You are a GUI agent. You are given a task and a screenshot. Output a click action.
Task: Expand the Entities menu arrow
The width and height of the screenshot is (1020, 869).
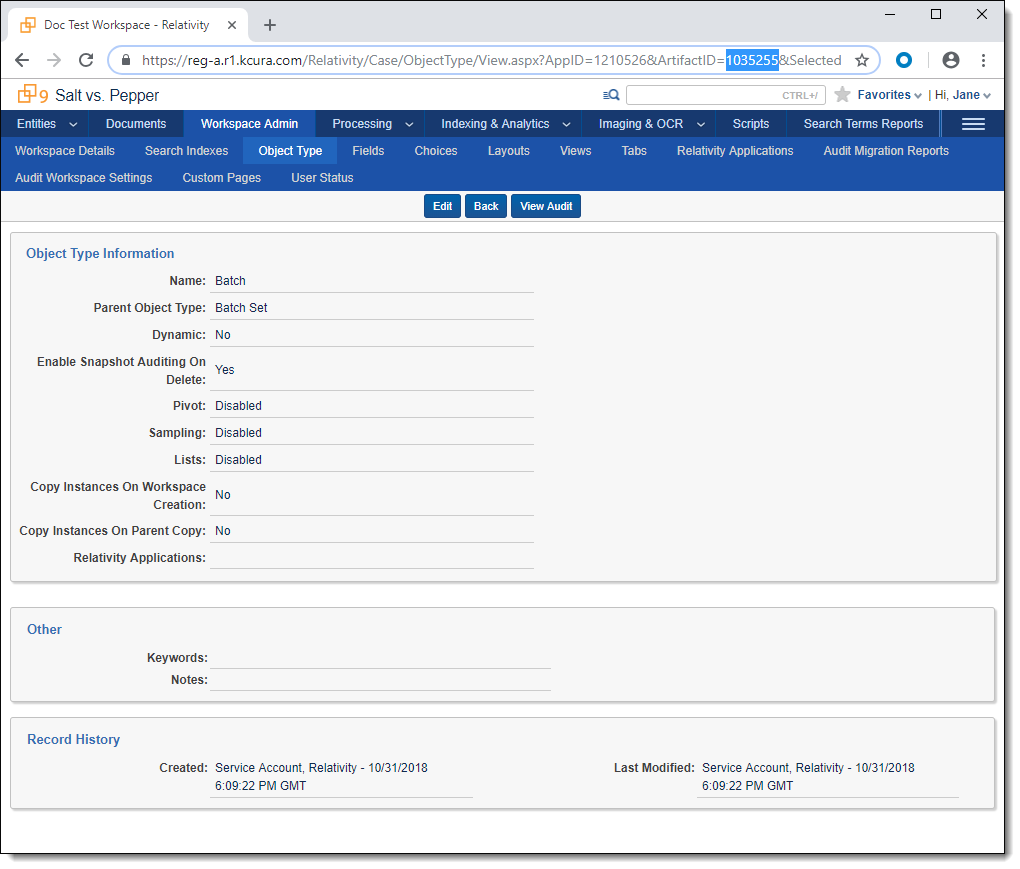click(x=73, y=124)
